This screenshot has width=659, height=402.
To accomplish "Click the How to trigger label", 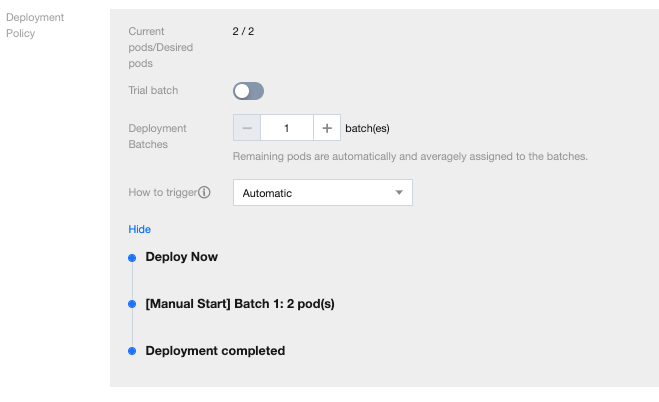I will point(162,193).
